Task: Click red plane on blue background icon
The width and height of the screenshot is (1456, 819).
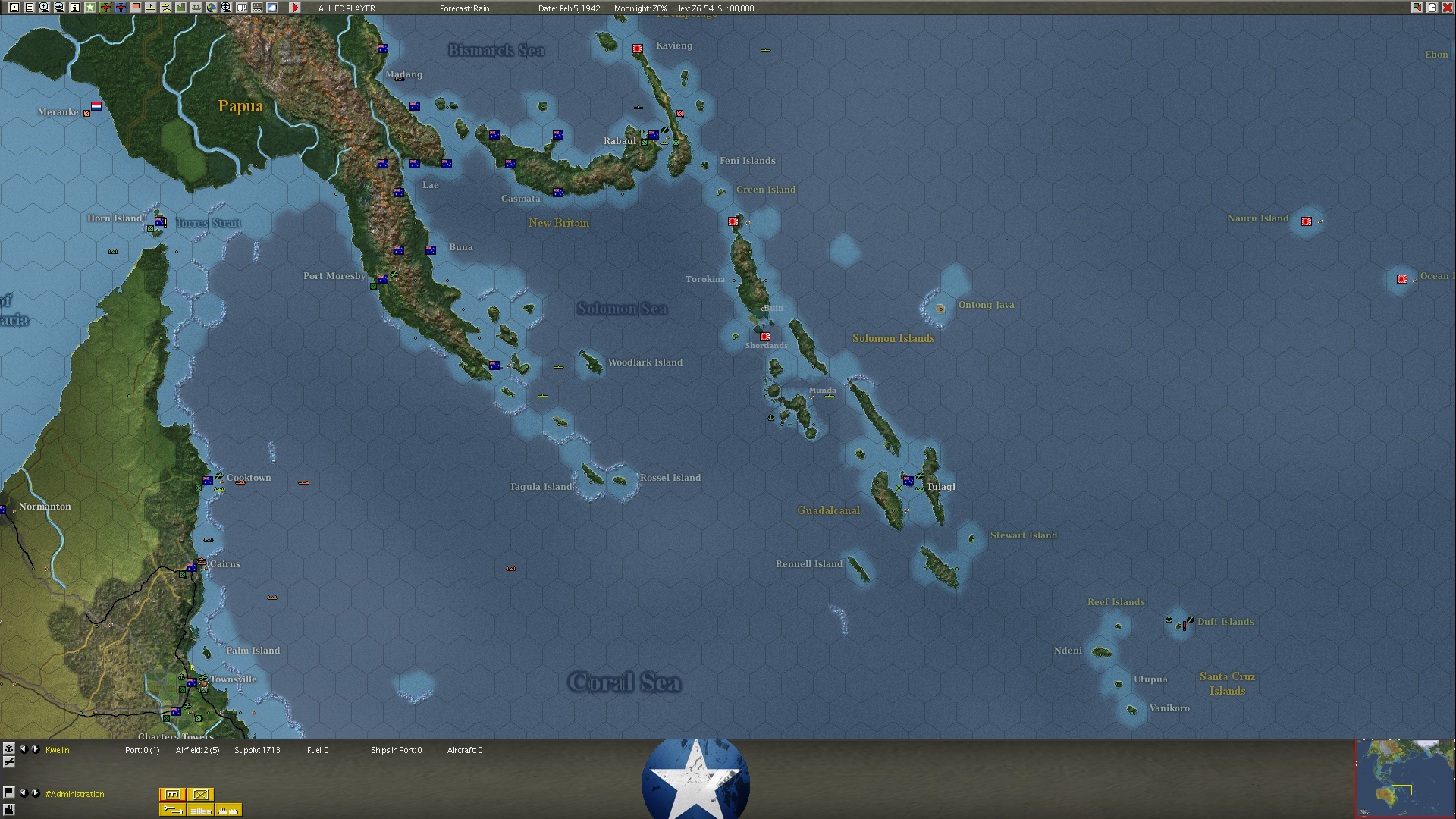Action: tap(121, 8)
